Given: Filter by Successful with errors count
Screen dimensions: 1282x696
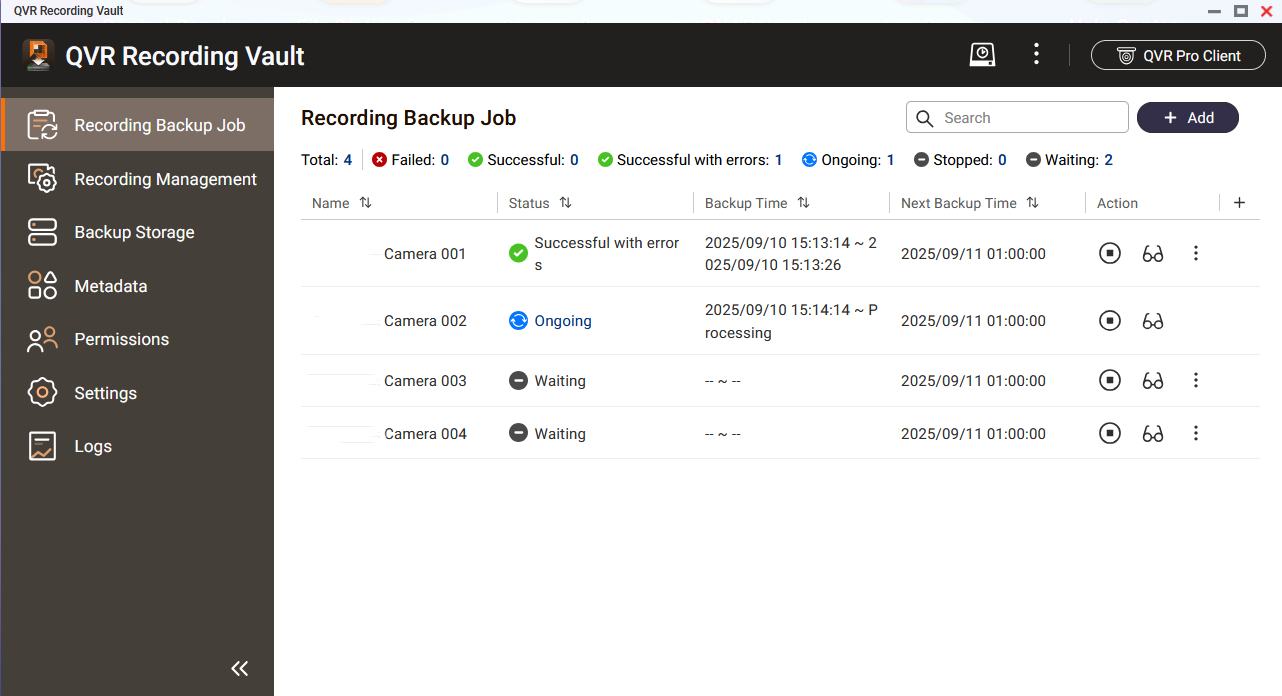Looking at the screenshot, I should (690, 160).
